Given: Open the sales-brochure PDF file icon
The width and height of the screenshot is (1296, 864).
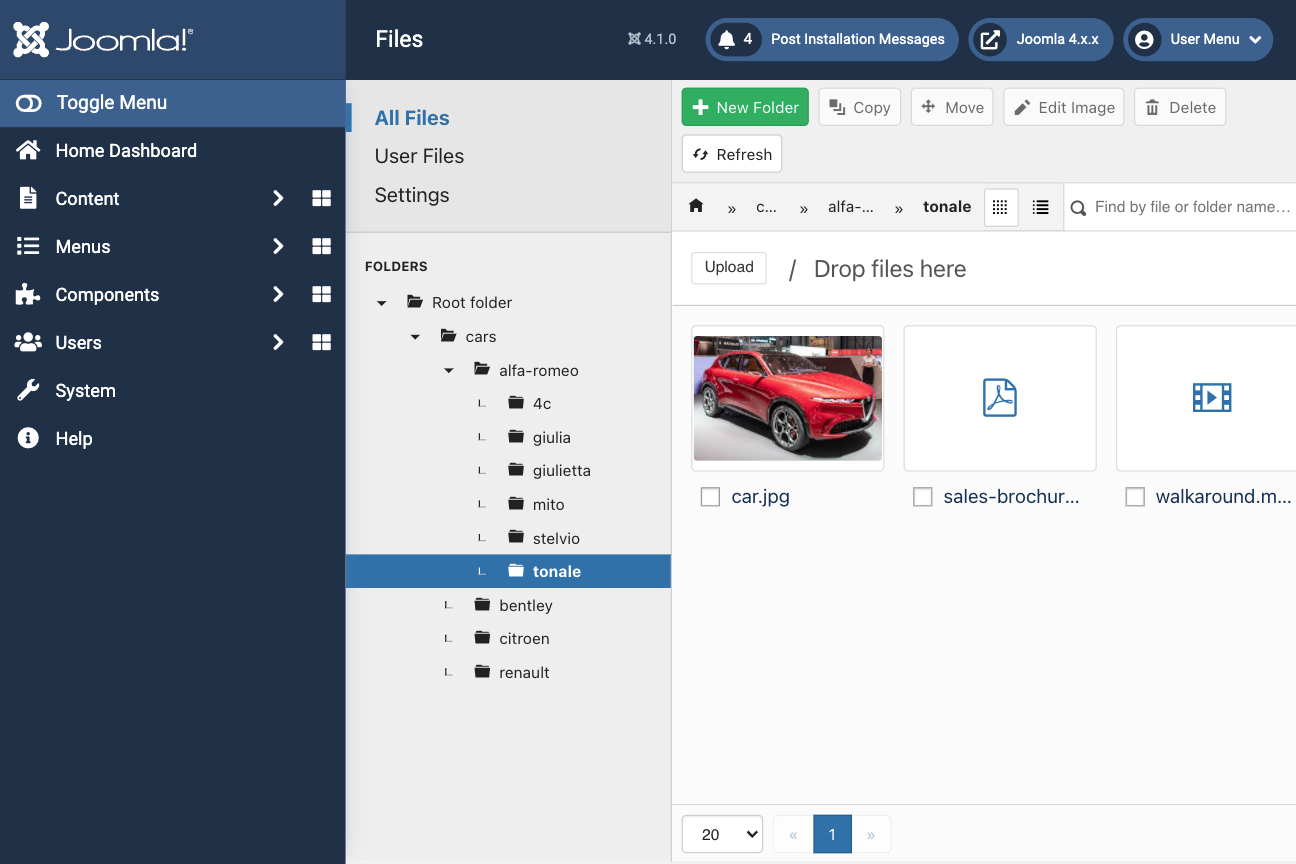Looking at the screenshot, I should click(999, 398).
